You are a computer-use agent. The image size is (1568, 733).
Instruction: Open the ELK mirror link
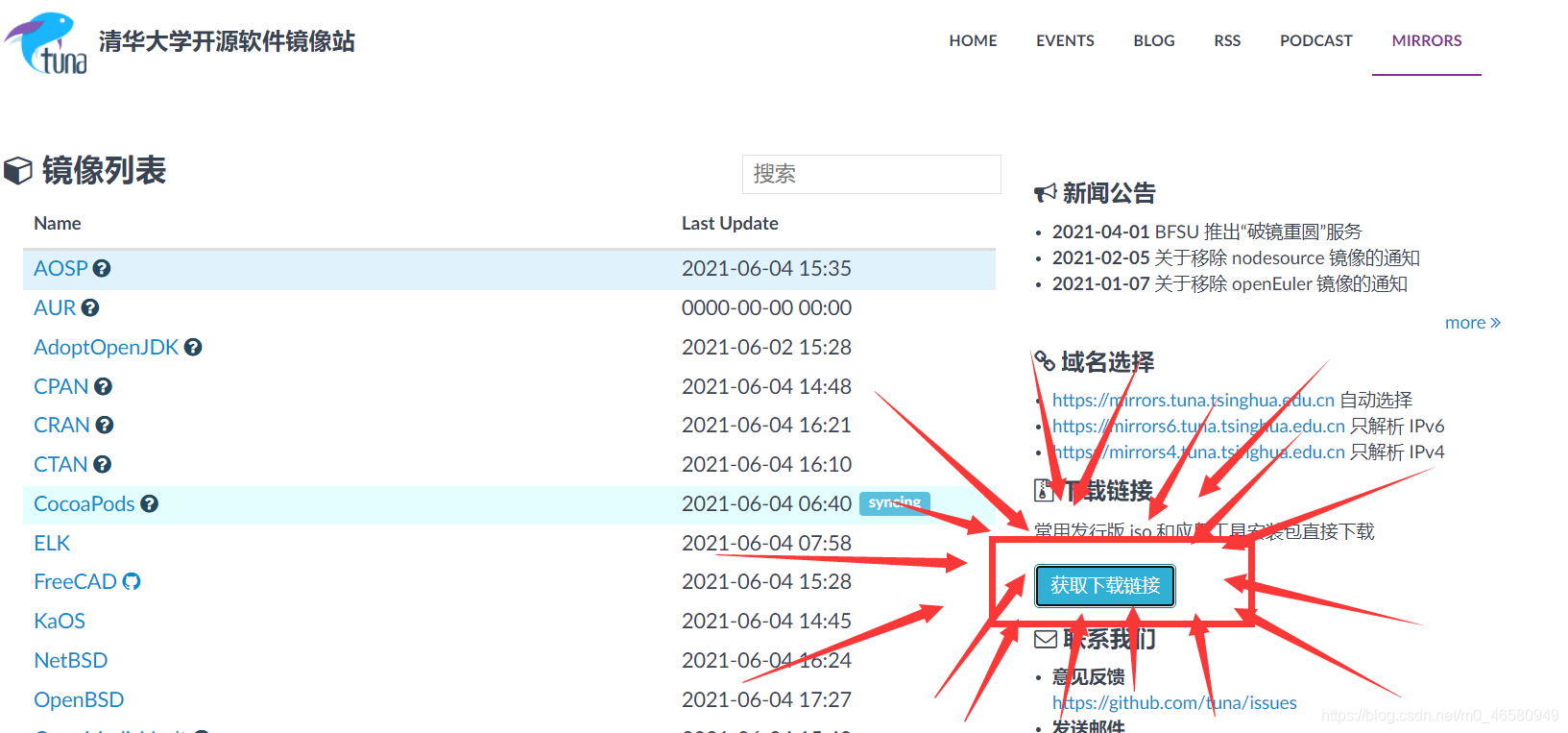(x=52, y=544)
